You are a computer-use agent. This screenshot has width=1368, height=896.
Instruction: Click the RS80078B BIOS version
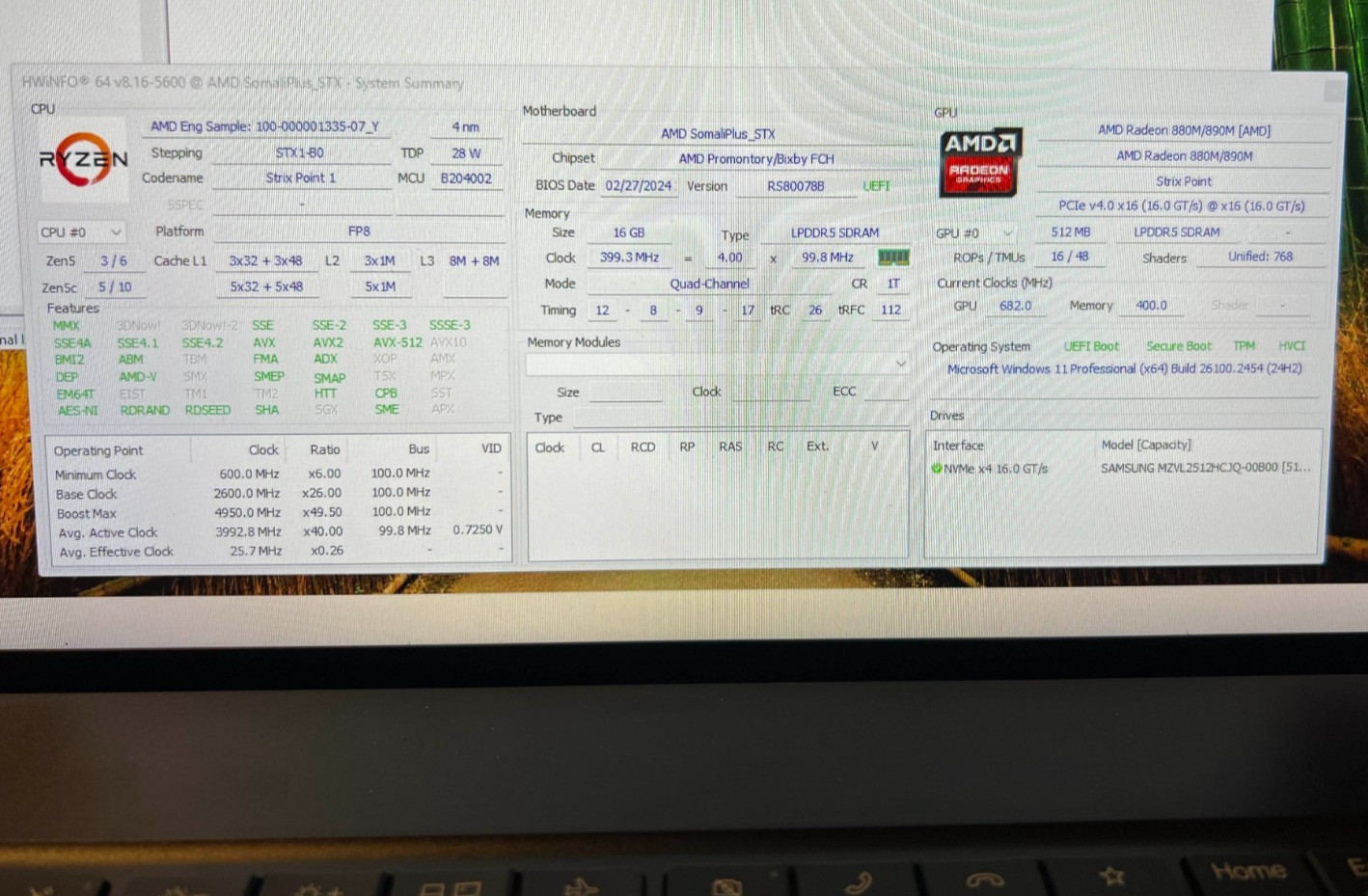coord(796,186)
